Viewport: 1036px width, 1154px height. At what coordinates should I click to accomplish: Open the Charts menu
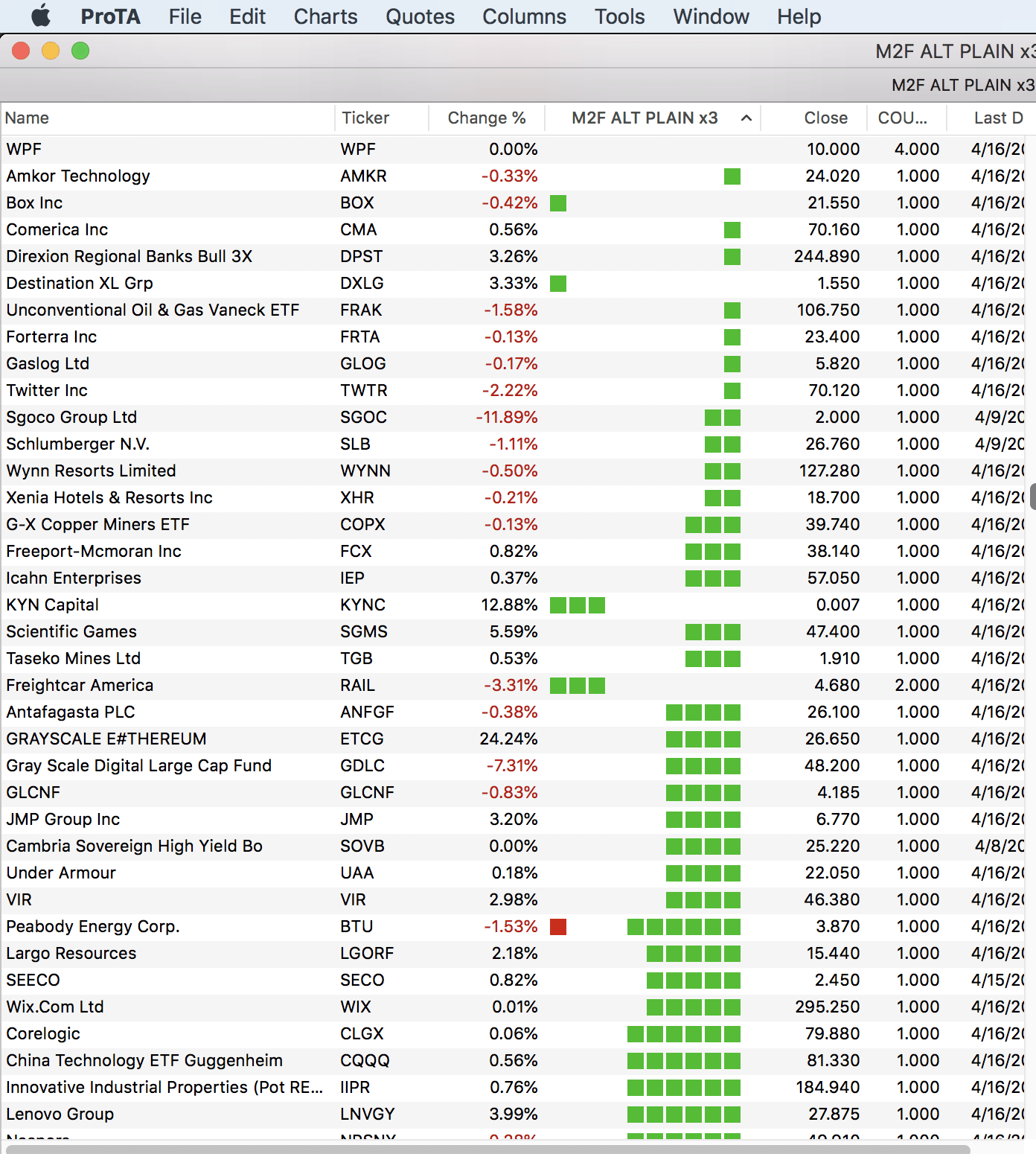click(325, 16)
